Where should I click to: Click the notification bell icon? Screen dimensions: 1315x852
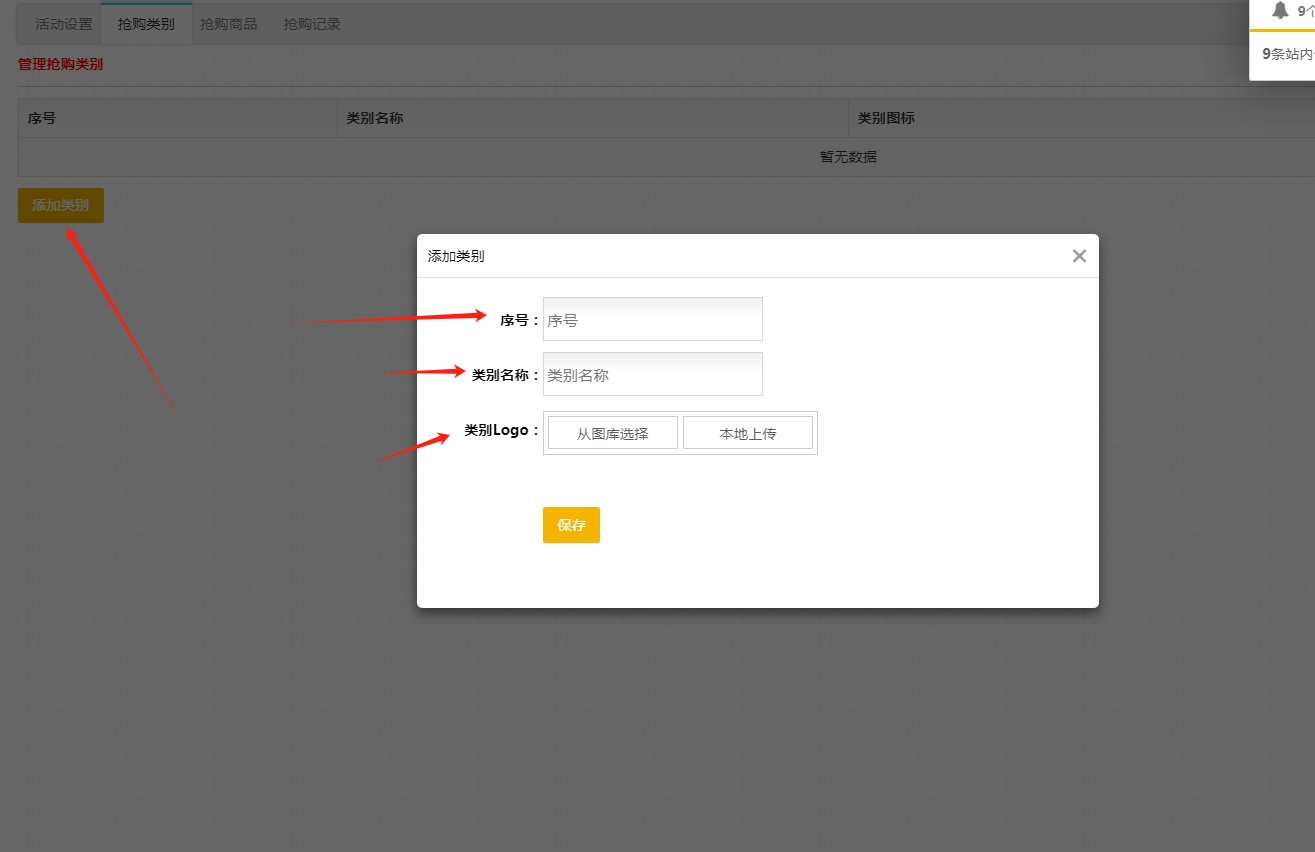pyautogui.click(x=1280, y=11)
